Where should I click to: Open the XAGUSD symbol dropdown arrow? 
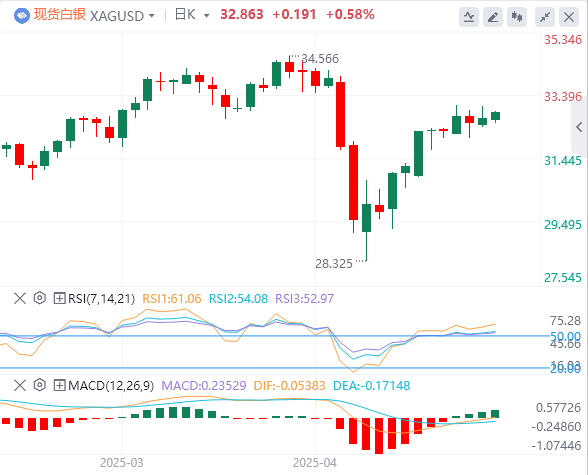[x=152, y=16]
